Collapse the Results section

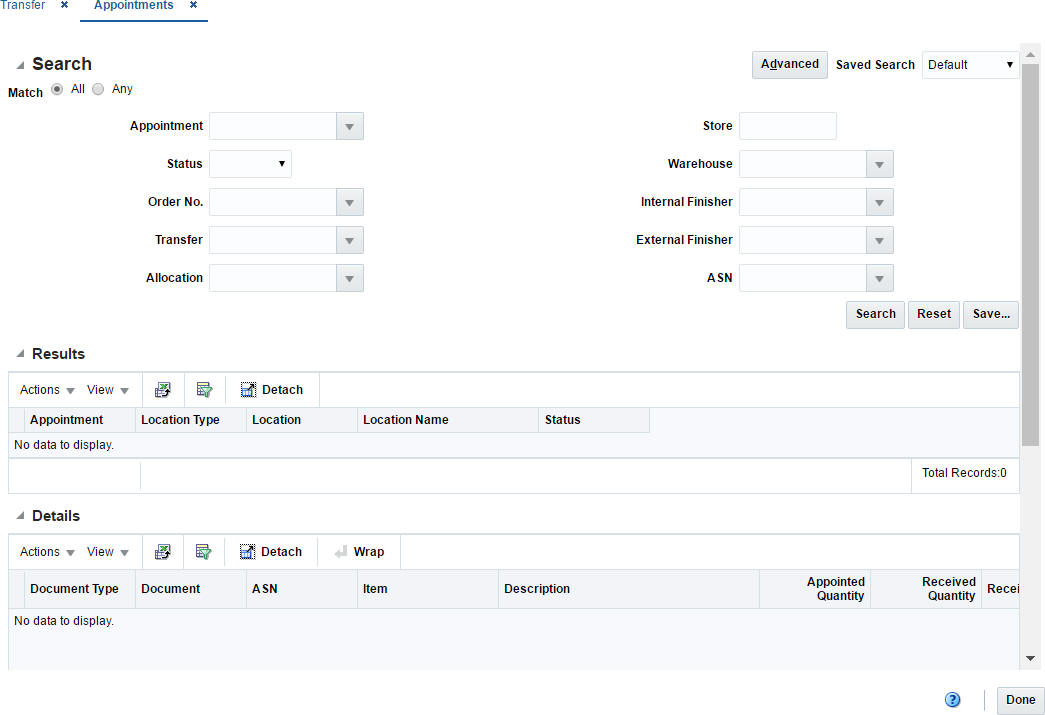(21, 354)
